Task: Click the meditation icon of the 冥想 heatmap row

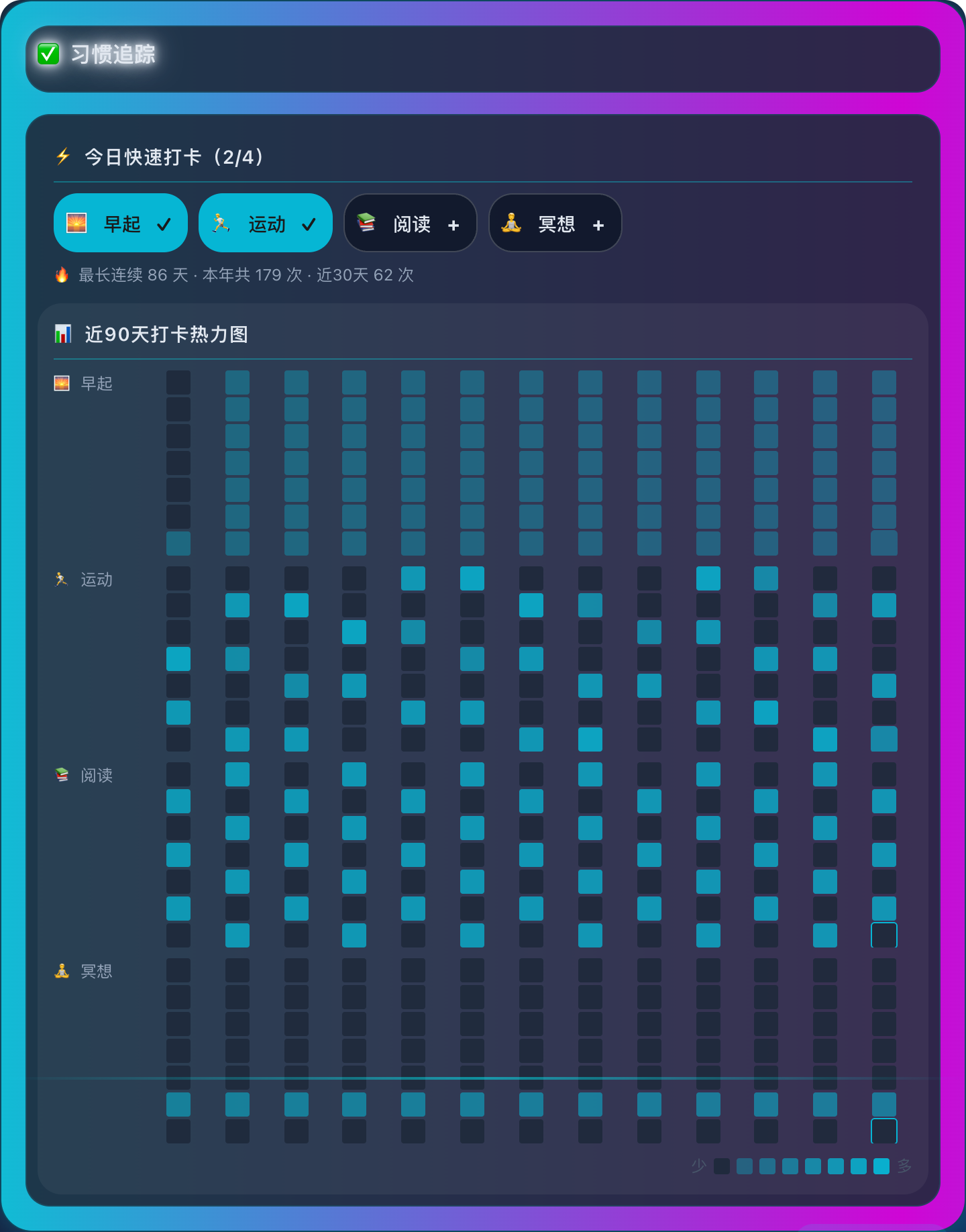Action: [x=62, y=971]
